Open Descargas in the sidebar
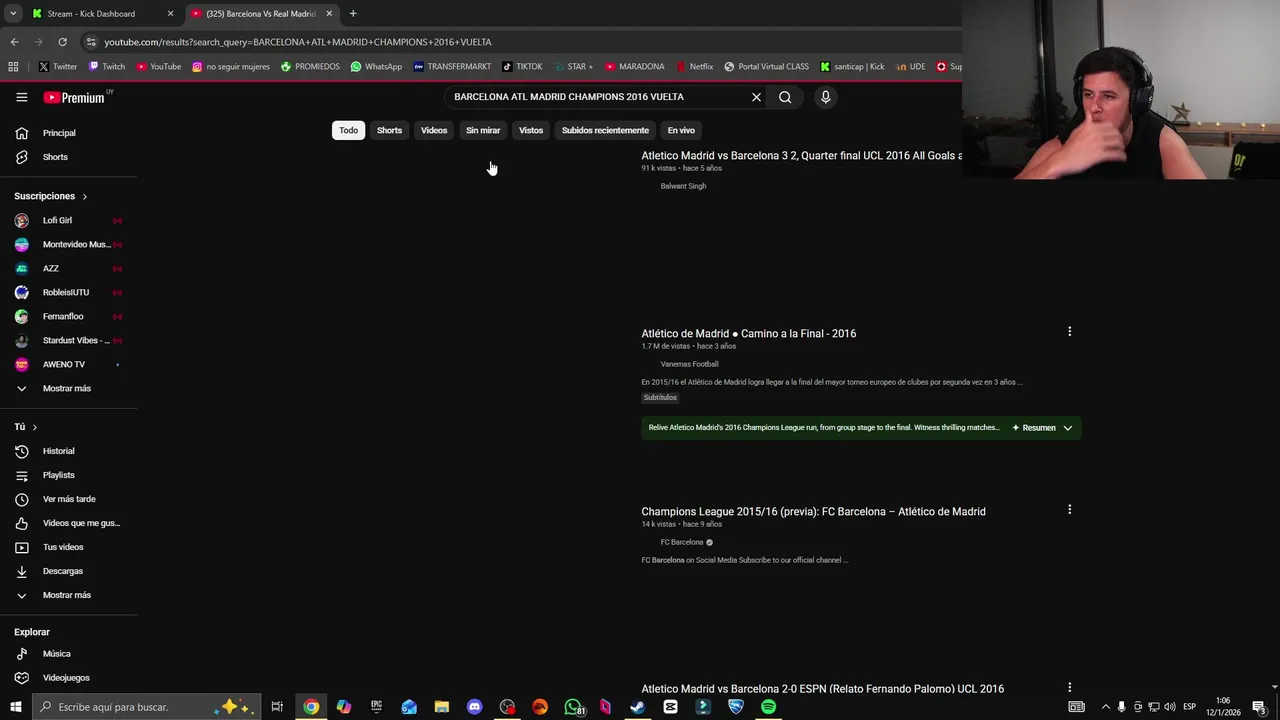The width and height of the screenshot is (1280, 720). click(68, 571)
